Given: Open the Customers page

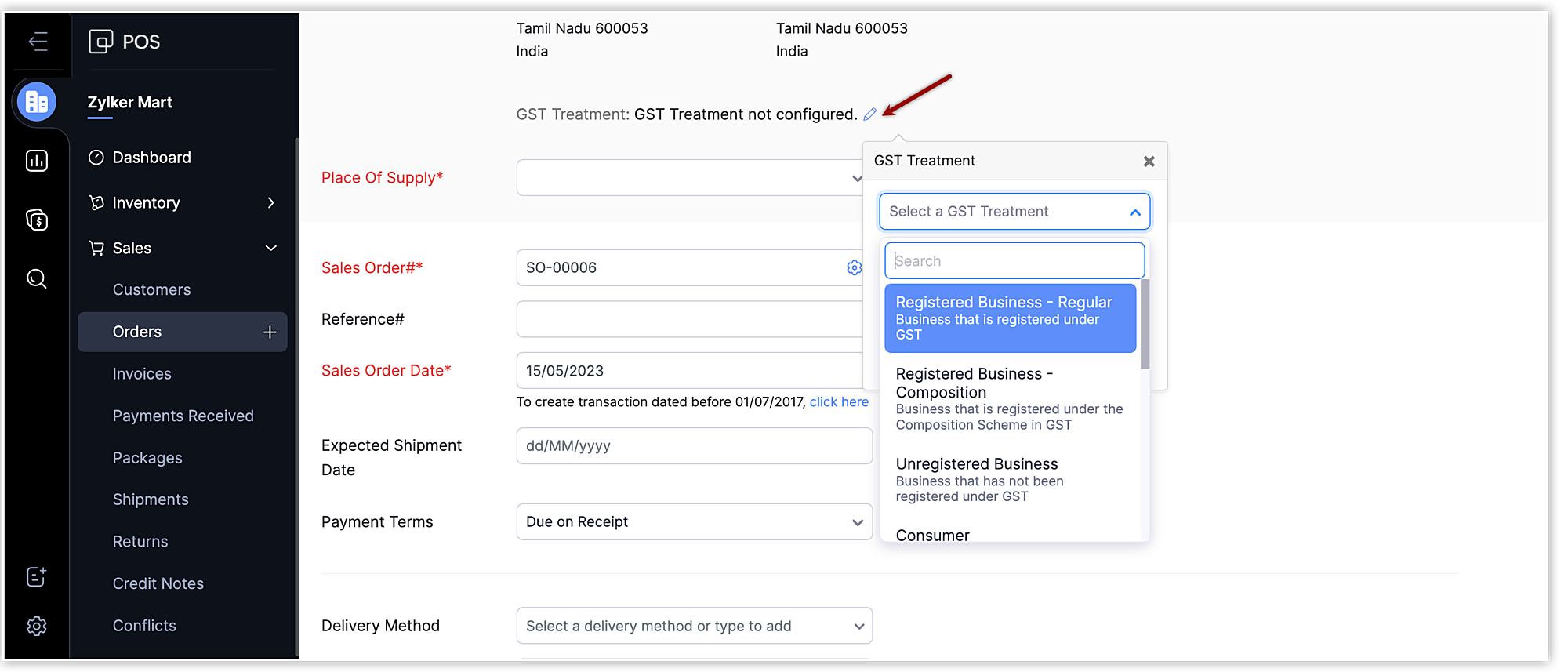Looking at the screenshot, I should coord(151,290).
